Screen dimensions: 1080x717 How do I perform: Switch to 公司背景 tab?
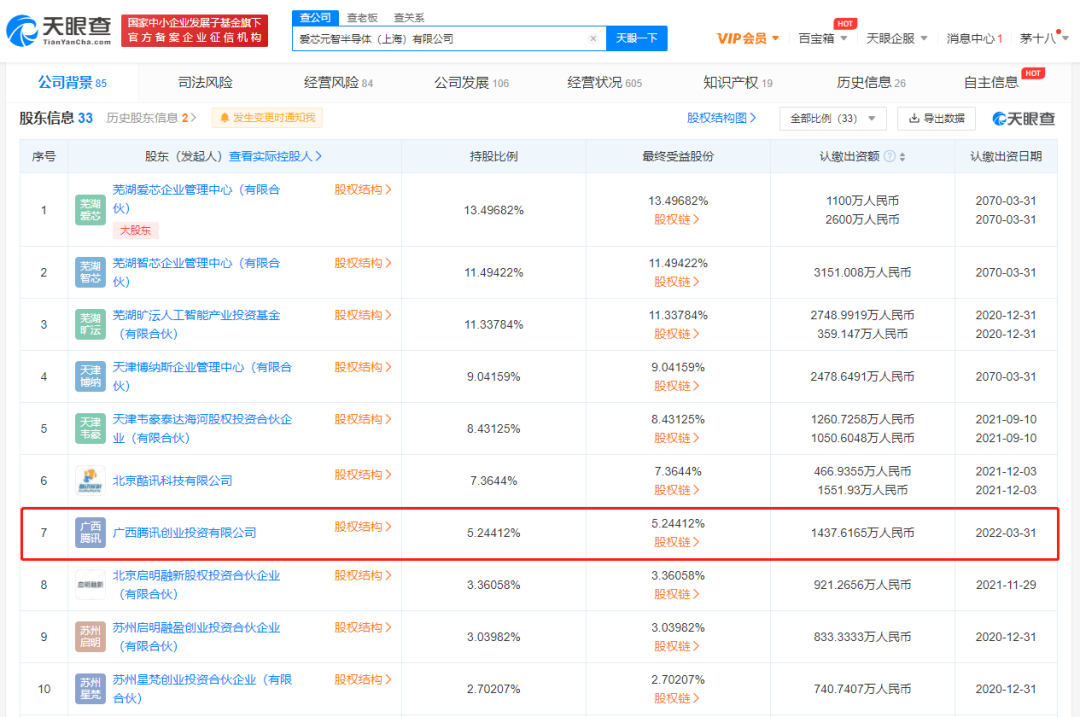72,83
